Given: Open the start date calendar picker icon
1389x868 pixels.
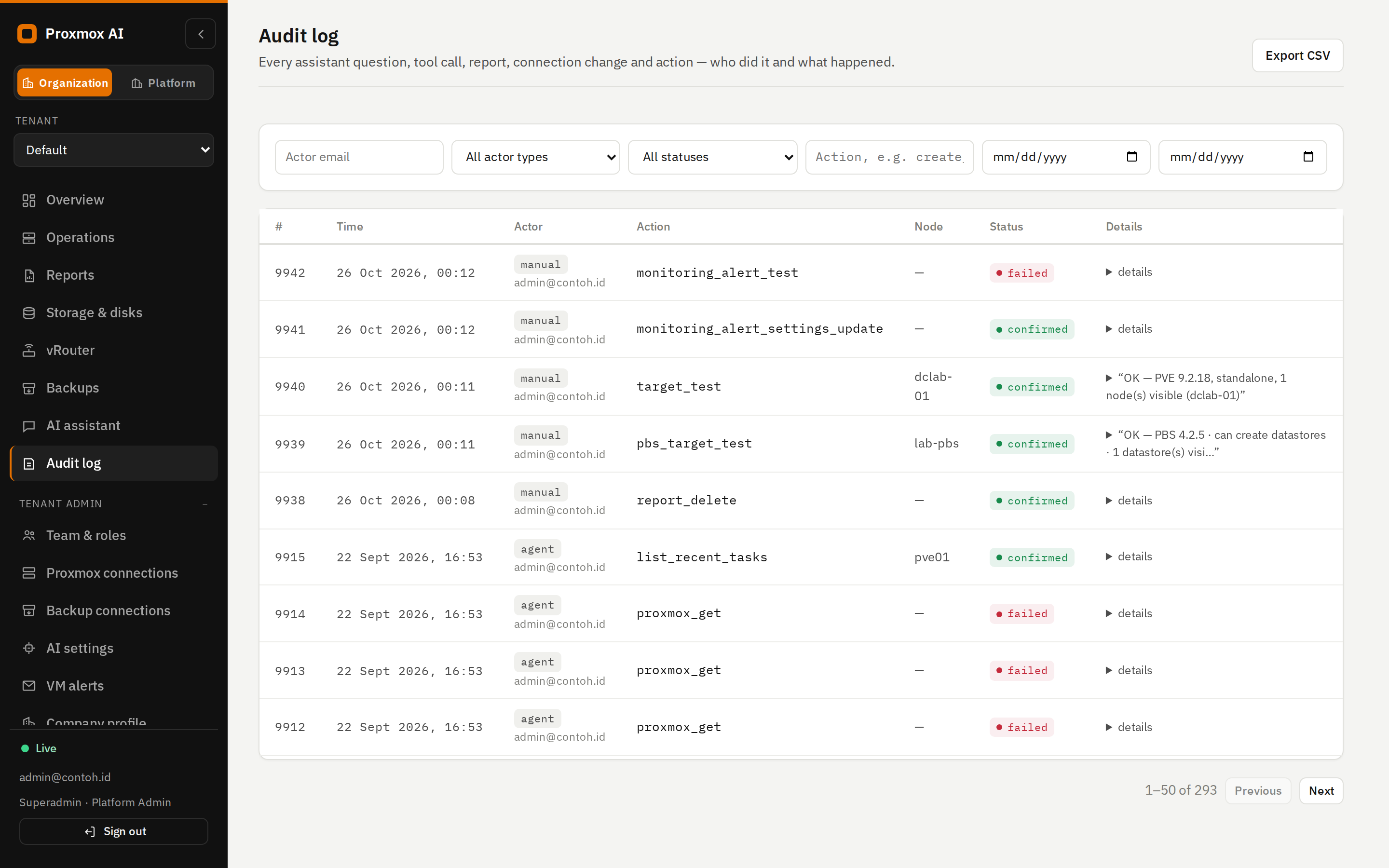Looking at the screenshot, I should click(1131, 156).
